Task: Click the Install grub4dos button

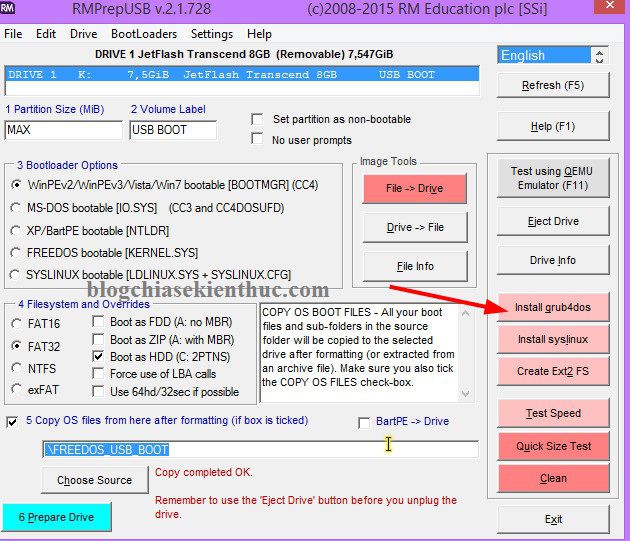Action: pos(553,307)
